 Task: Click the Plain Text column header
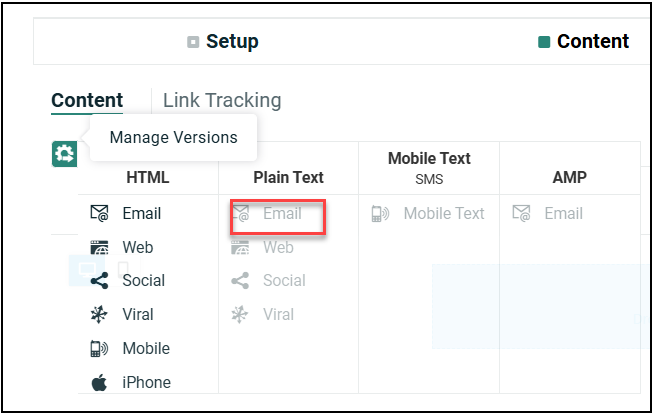tap(288, 177)
